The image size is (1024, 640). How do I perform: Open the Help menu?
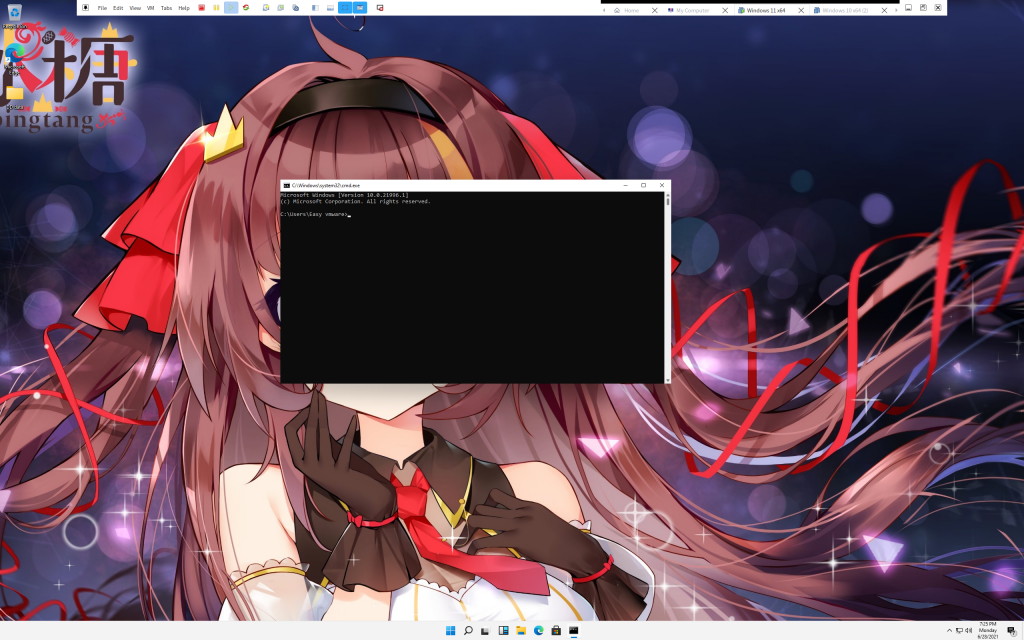point(184,8)
